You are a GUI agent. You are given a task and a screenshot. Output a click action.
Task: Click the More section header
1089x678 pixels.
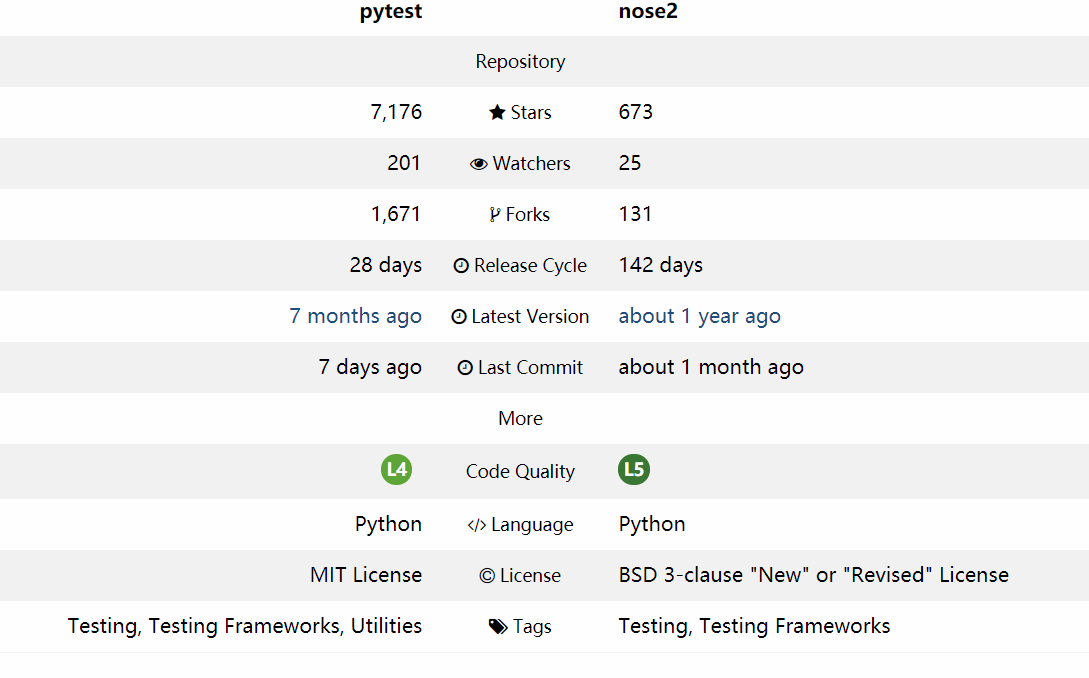coord(520,419)
